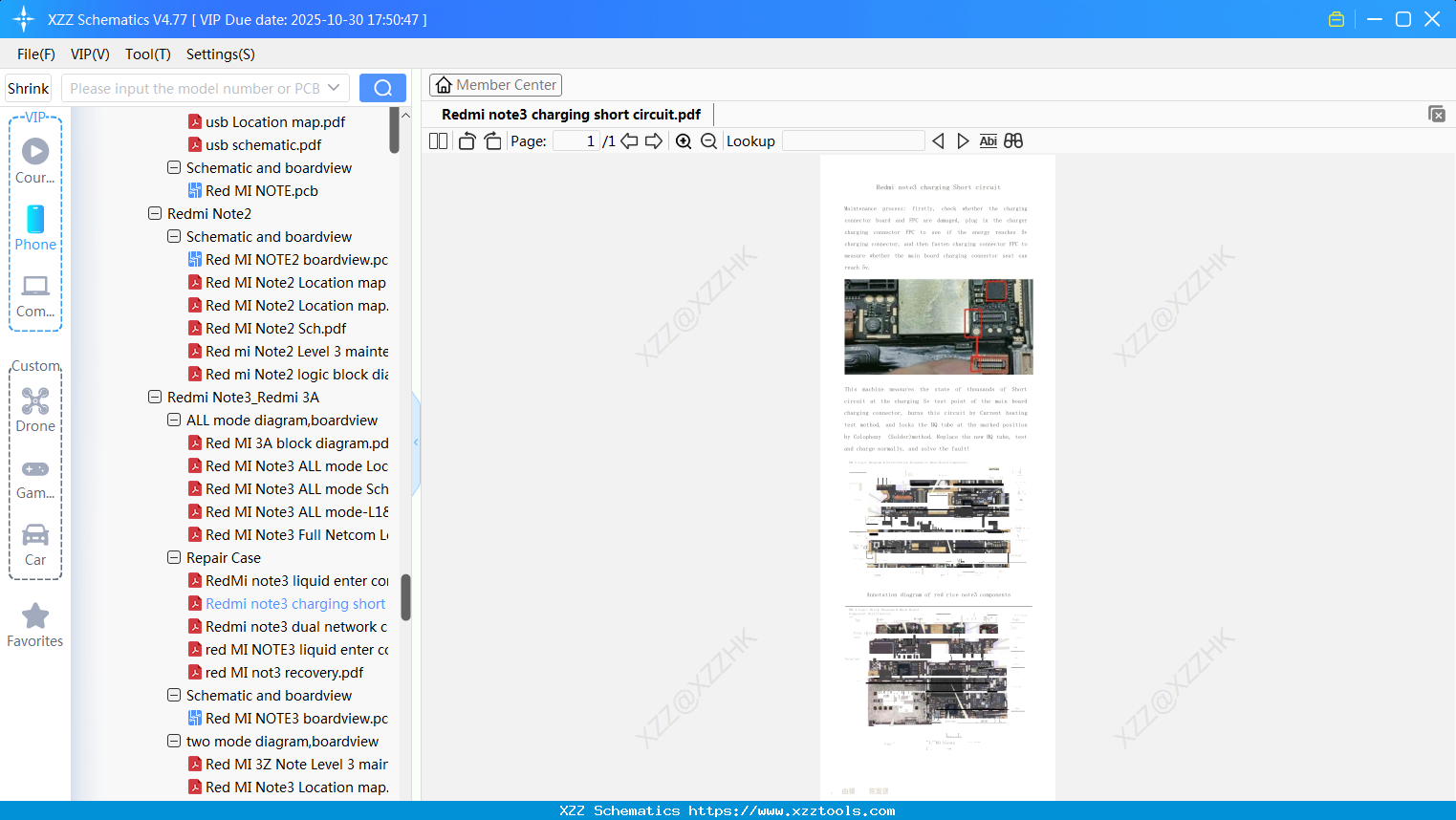This screenshot has height=820, width=1456.
Task: Select the Phone category in sidebar
Action: (35, 227)
